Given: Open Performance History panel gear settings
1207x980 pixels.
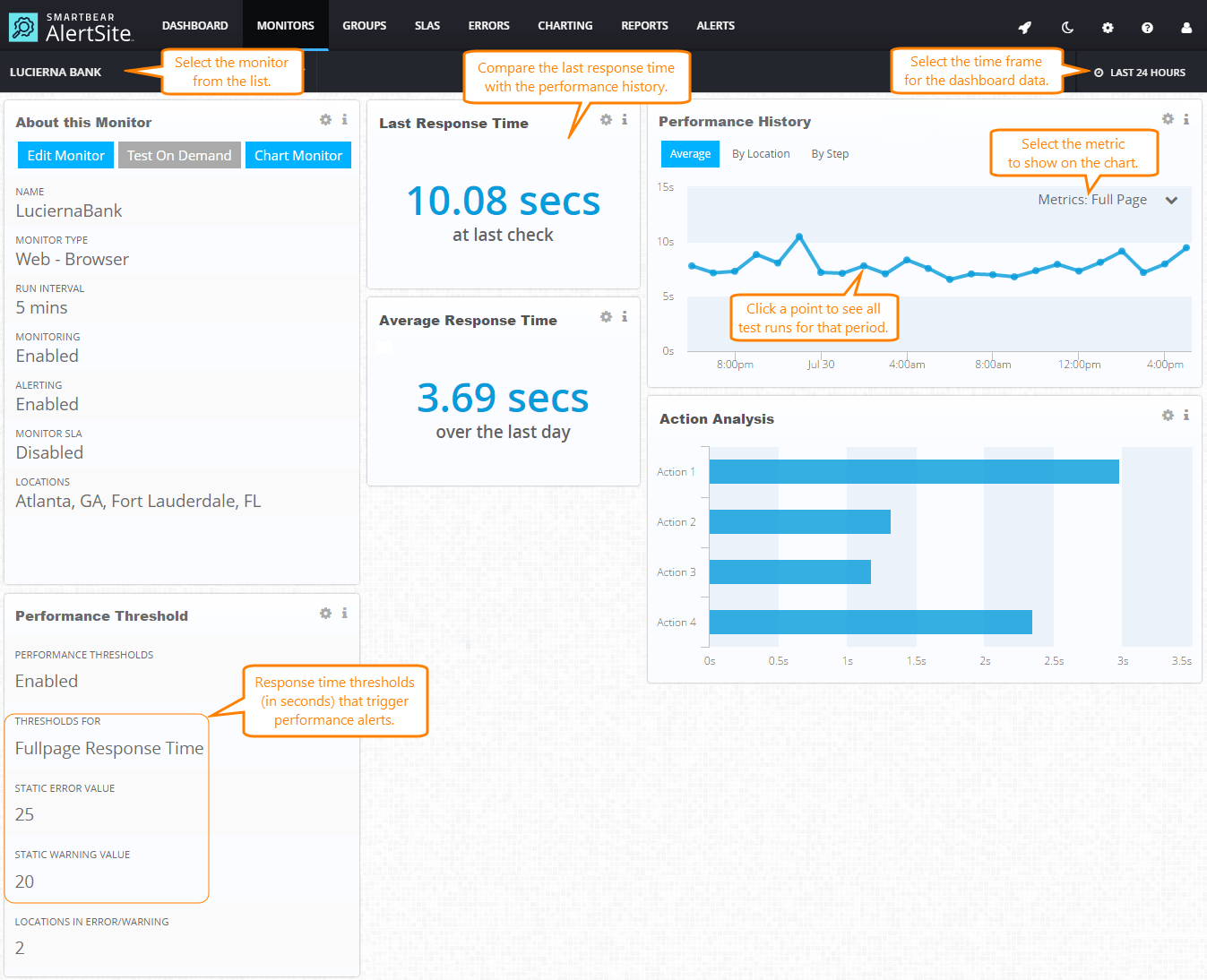Looking at the screenshot, I should [x=1167, y=118].
